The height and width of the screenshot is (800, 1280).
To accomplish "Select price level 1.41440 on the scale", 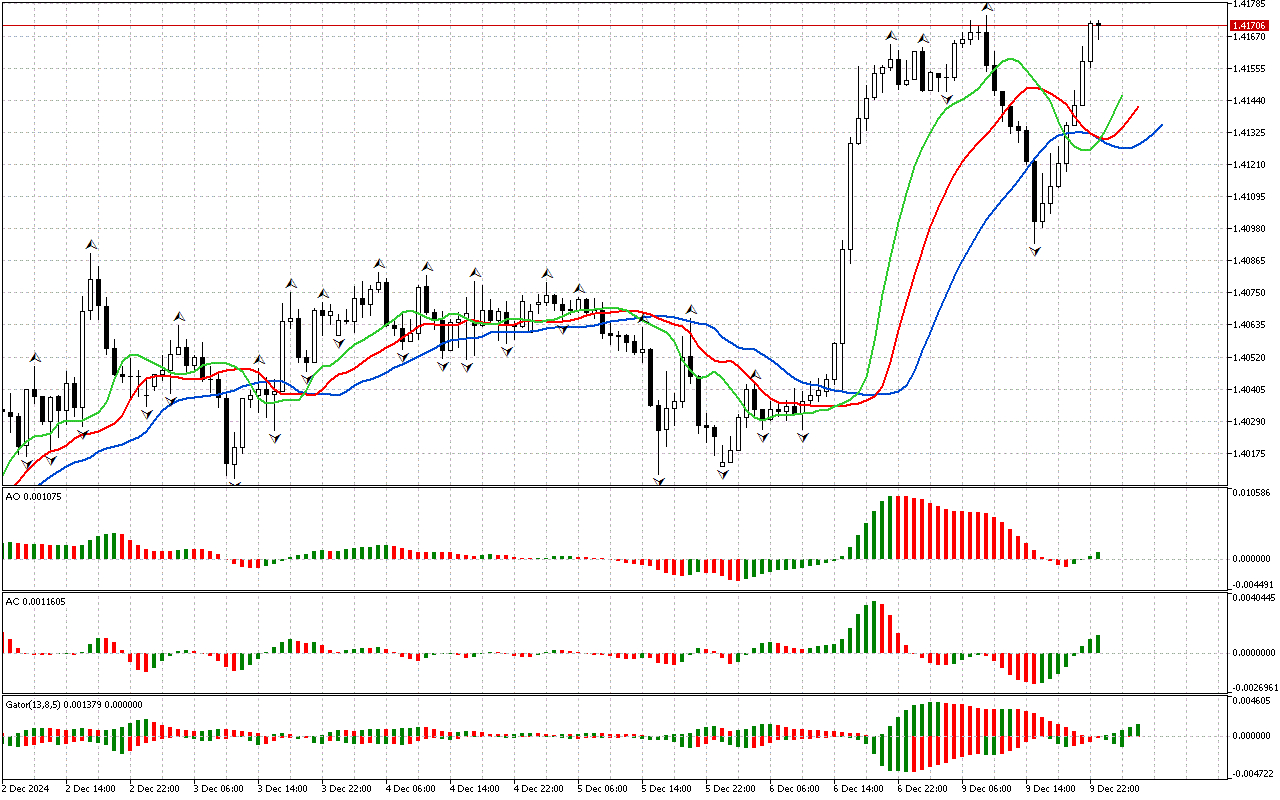I will 1249,101.
